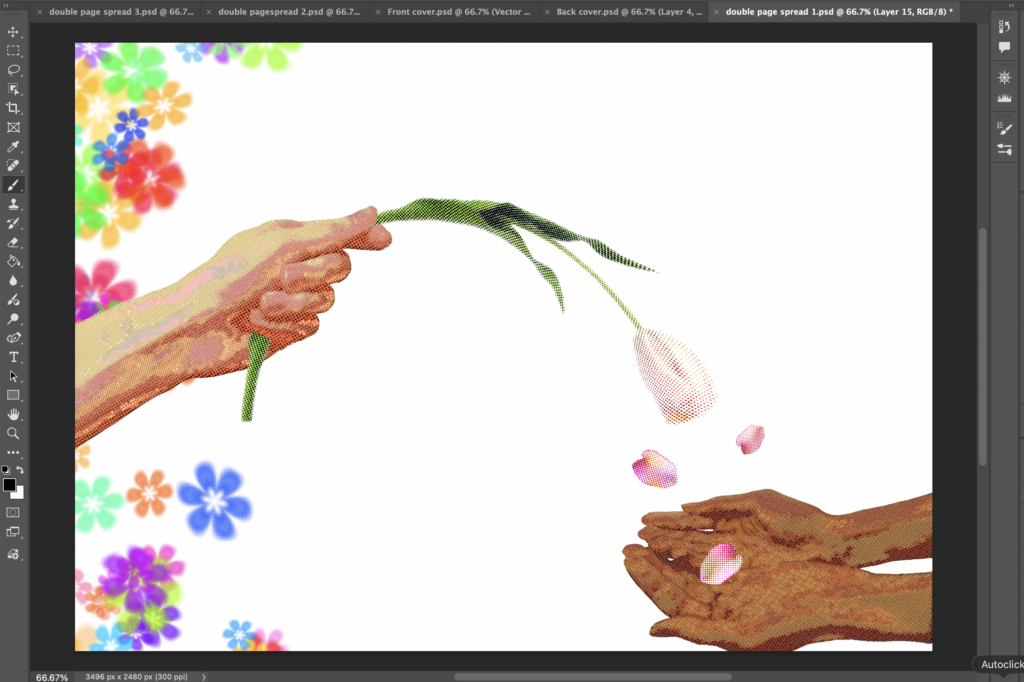Open the History panel icon
Image resolution: width=1024 pixels, height=682 pixels.
point(1005,26)
